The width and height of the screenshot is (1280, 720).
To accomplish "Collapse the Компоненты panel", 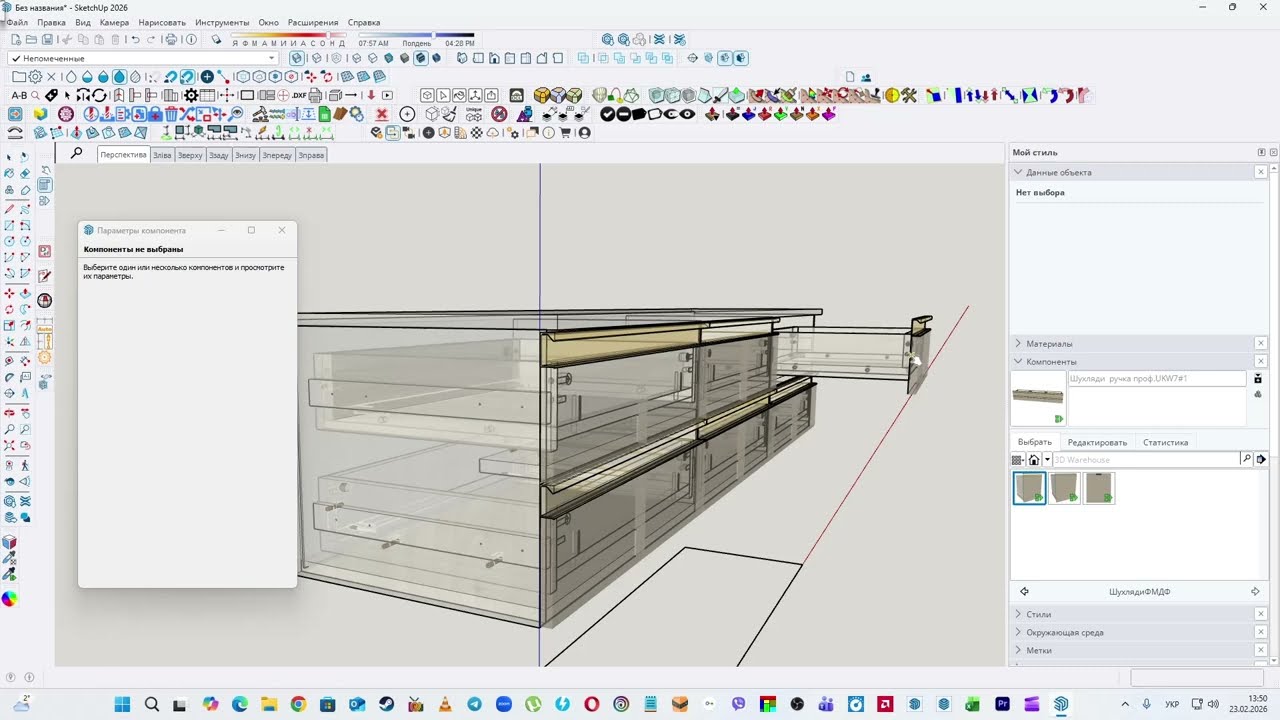I will point(1018,361).
